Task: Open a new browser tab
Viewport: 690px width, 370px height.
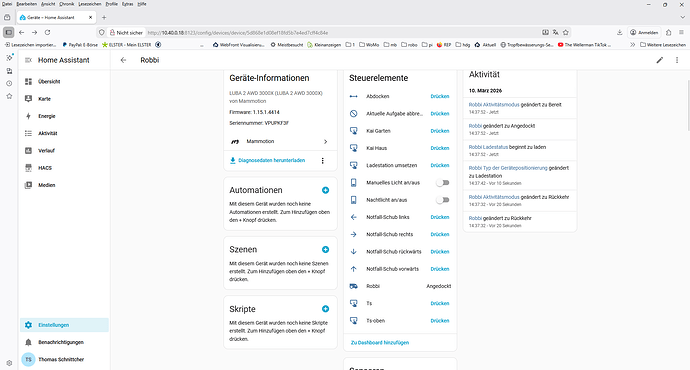Action: pyautogui.click(x=104, y=18)
